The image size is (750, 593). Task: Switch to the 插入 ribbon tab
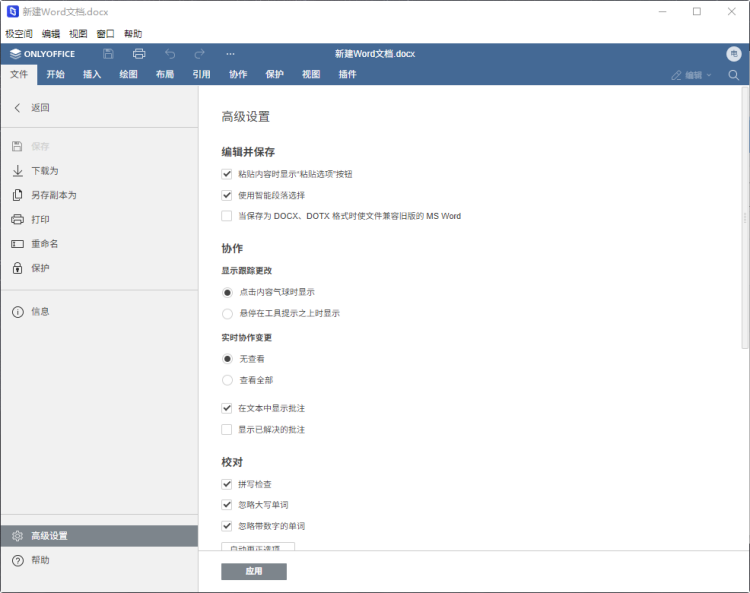pos(92,74)
